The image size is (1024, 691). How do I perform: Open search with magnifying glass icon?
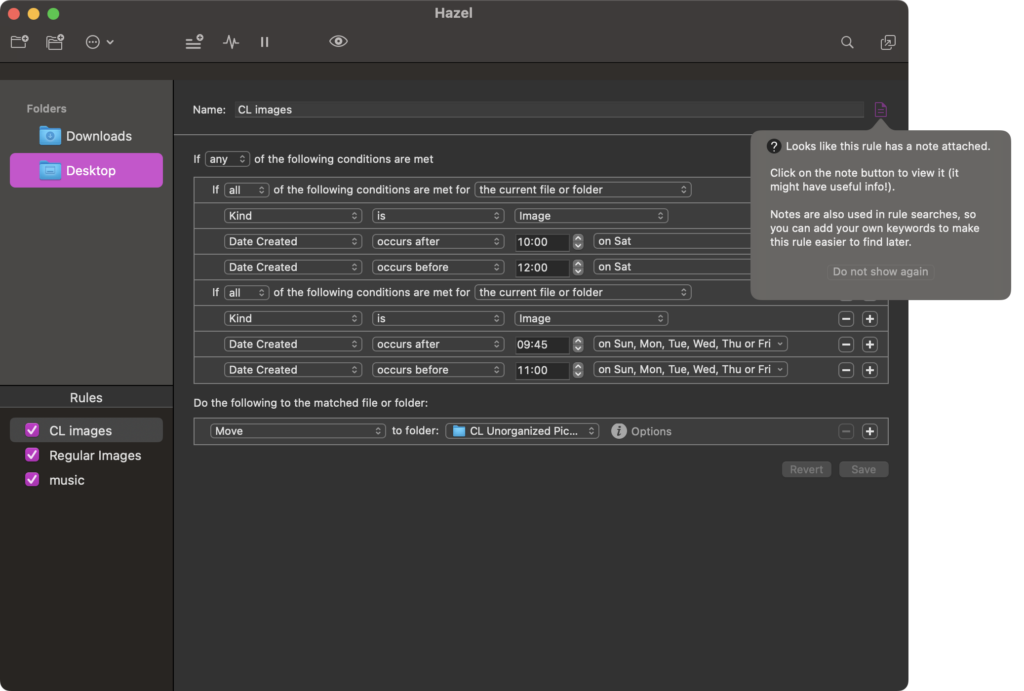[x=847, y=42]
